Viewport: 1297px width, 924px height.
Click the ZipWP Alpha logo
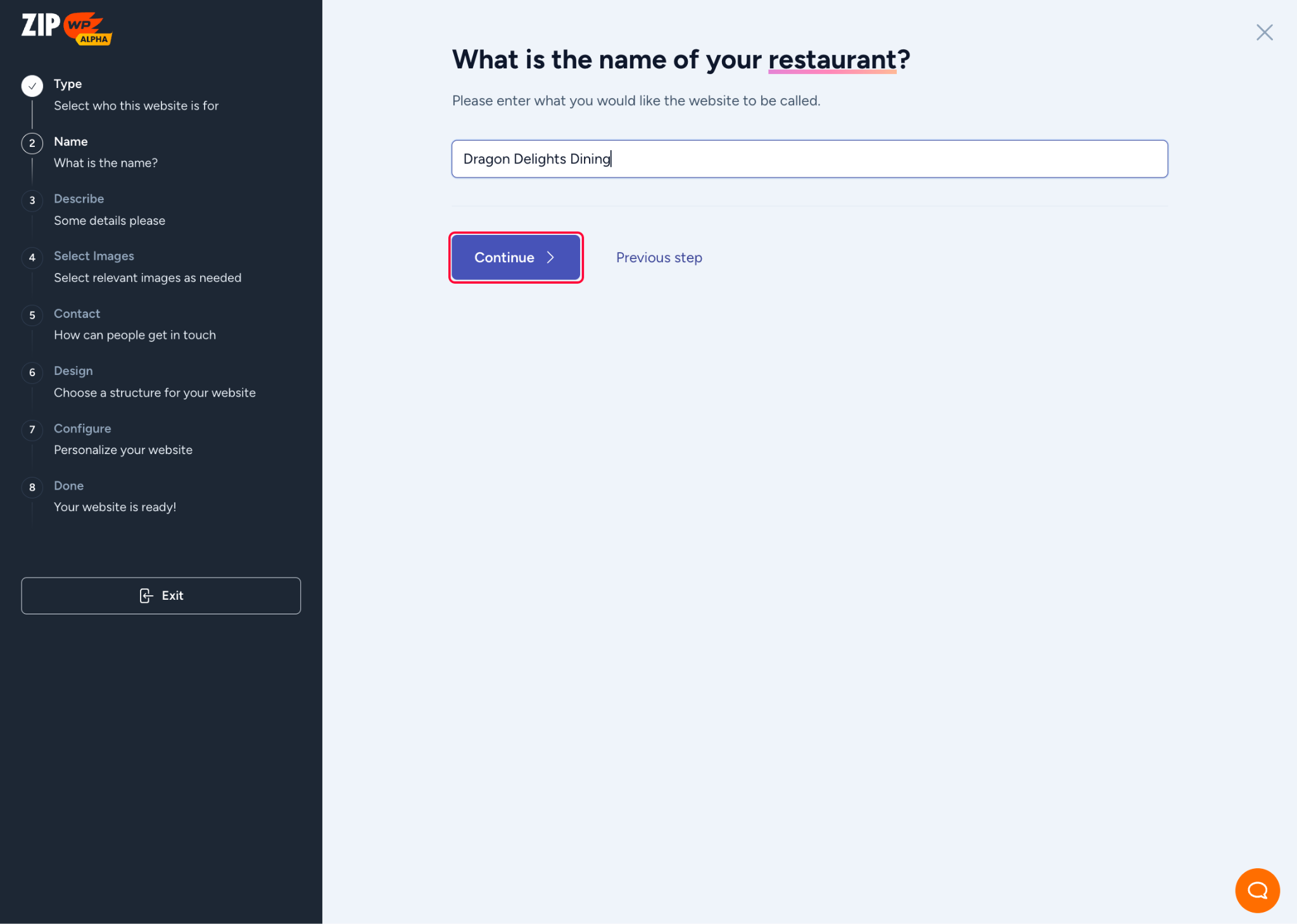(66, 28)
